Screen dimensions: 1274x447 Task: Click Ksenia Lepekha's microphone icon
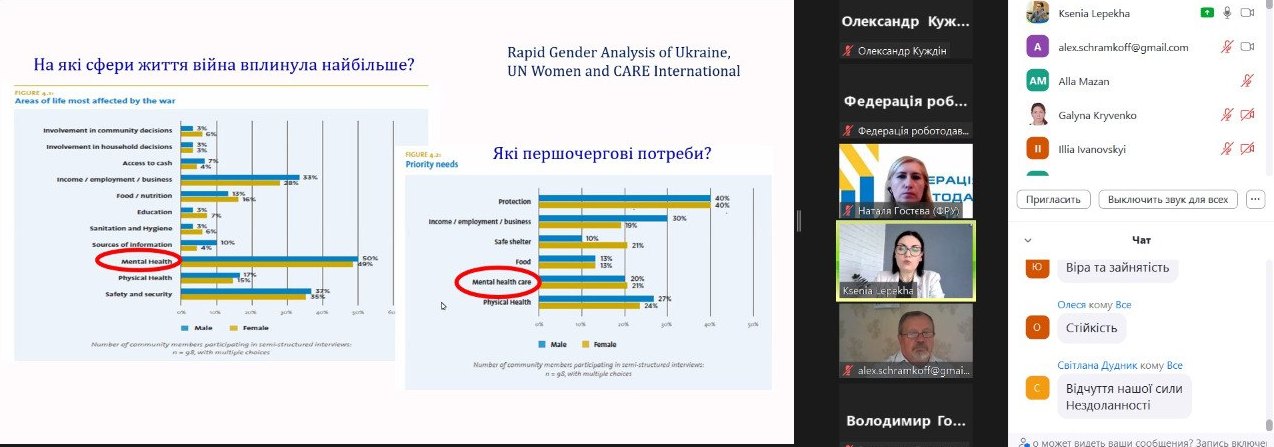tap(1227, 13)
